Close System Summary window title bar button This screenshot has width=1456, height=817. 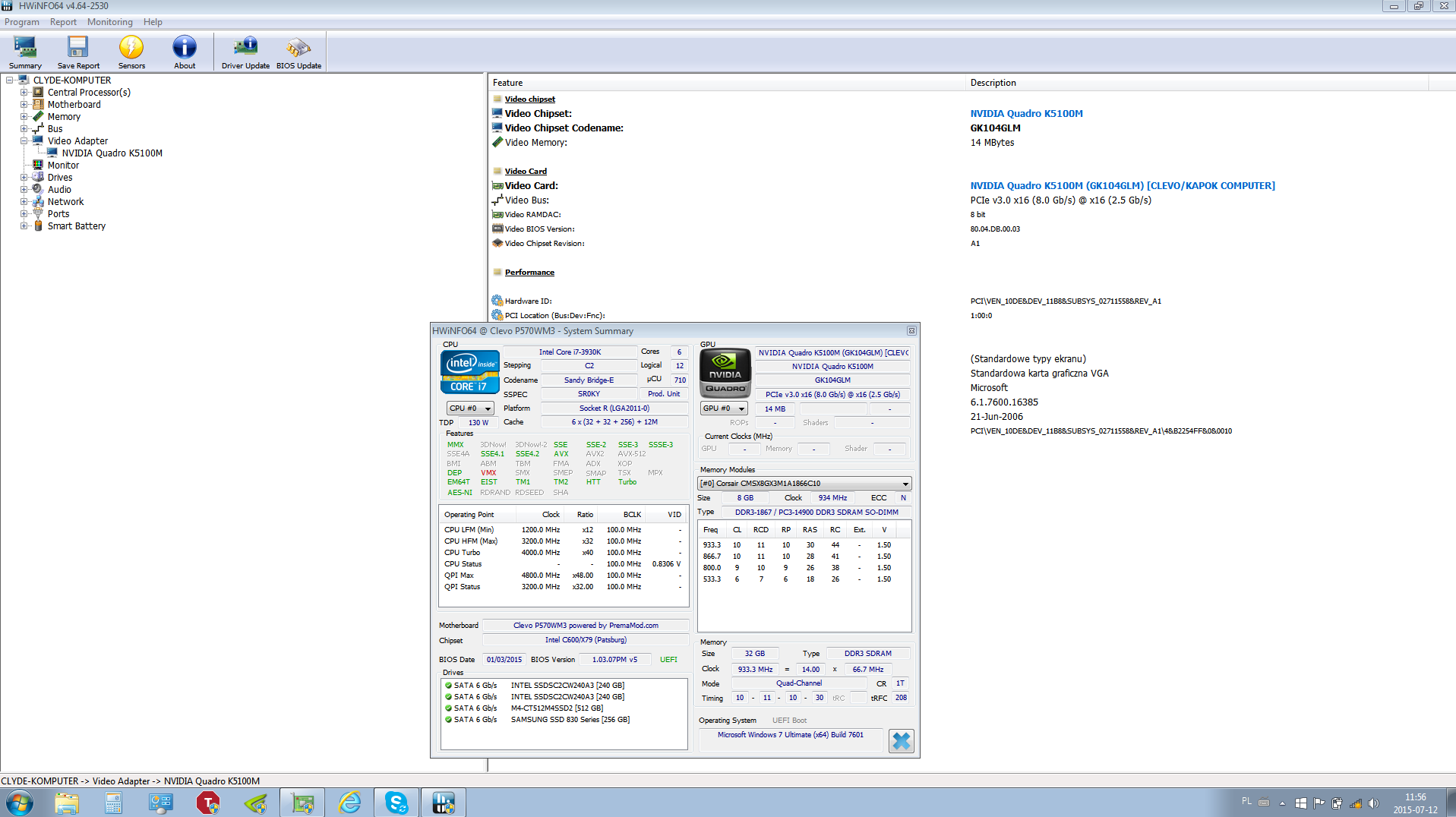911,331
